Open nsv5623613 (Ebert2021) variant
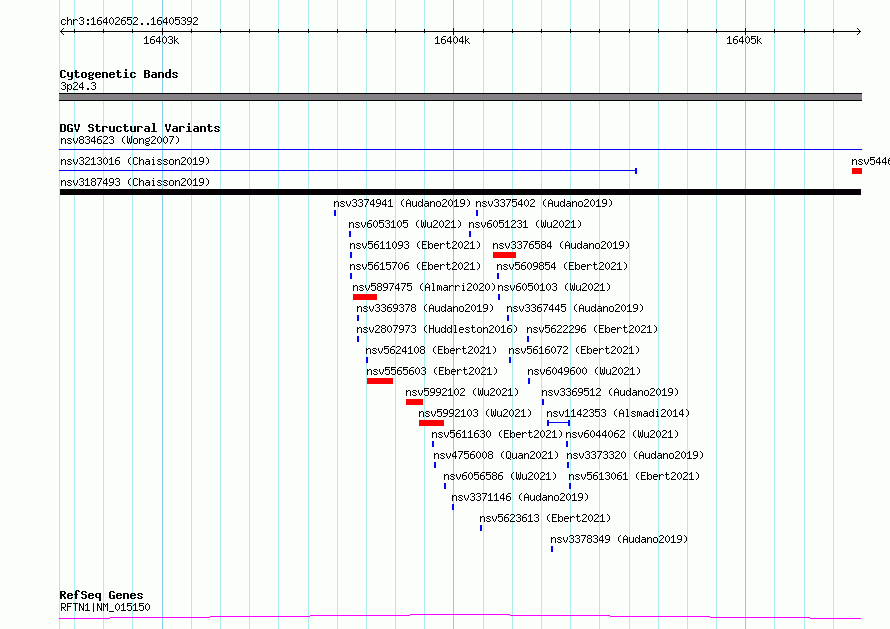Screen dimensions: 890x629 click(x=545, y=518)
